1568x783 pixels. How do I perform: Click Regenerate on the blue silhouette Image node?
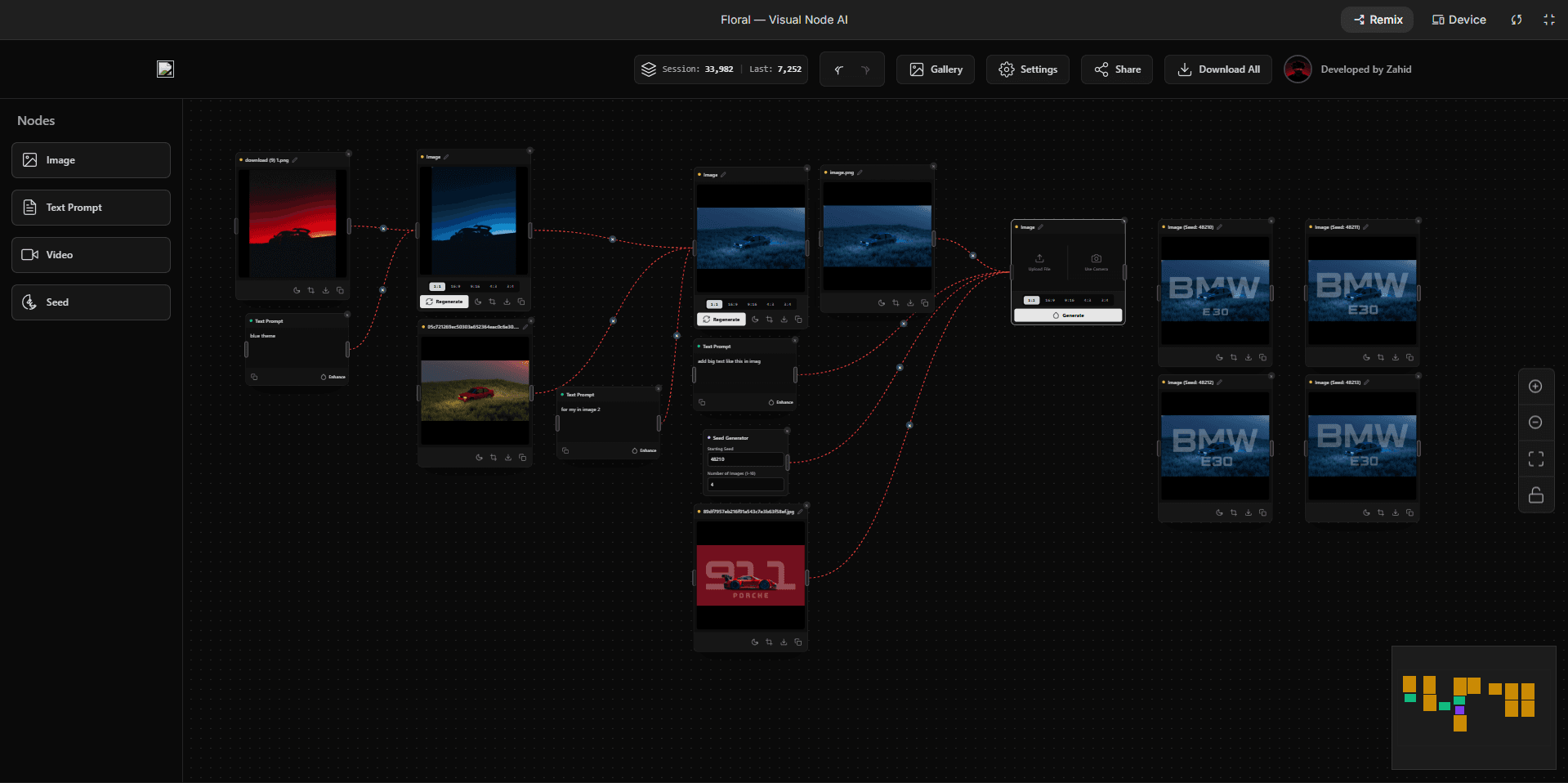point(444,302)
